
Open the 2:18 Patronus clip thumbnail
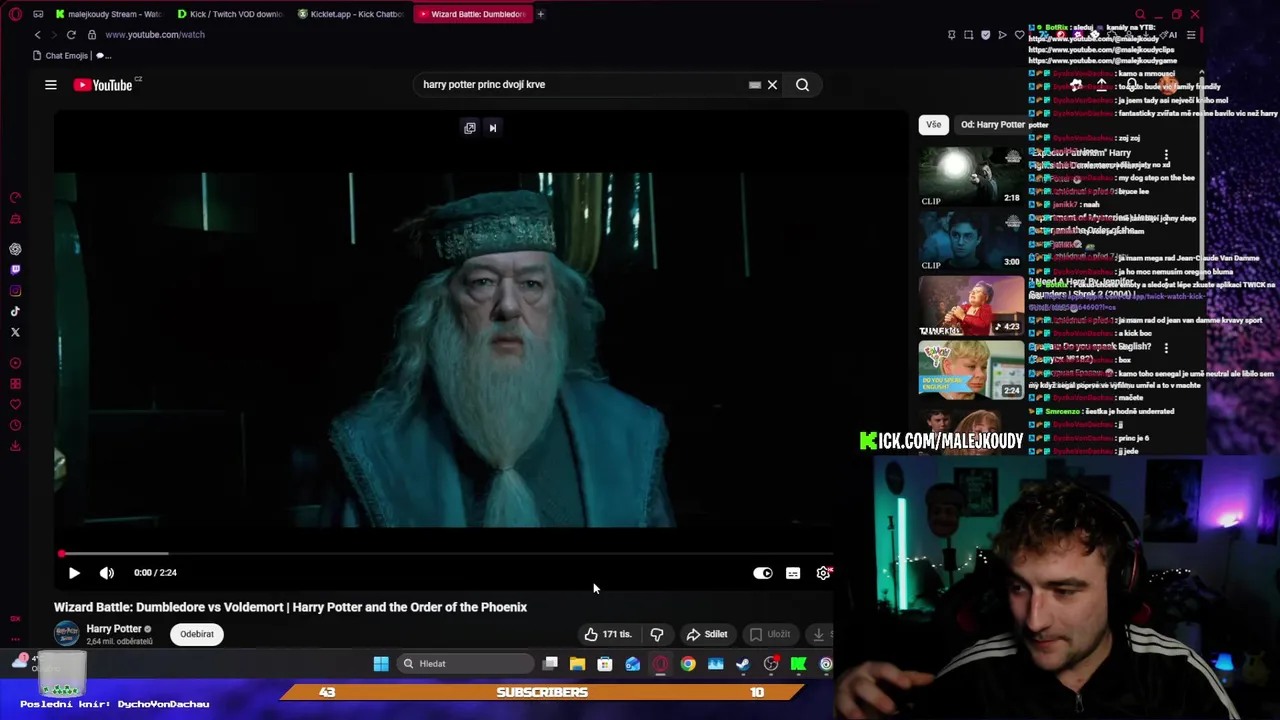[971, 176]
